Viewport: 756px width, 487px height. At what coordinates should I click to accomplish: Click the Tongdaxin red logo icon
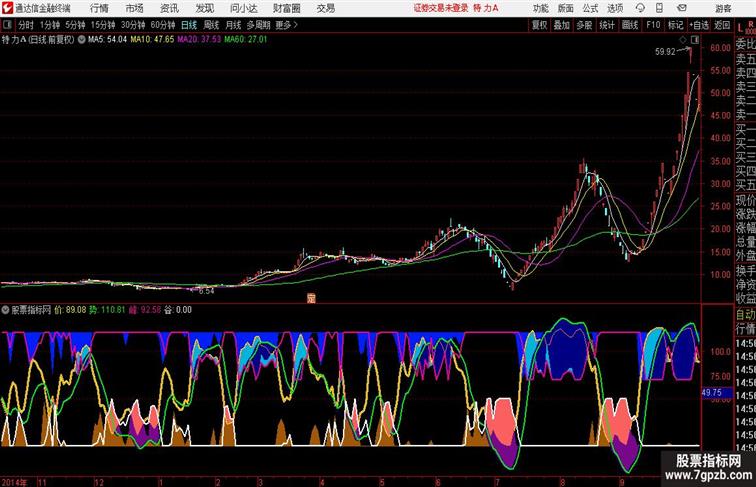[x=7, y=8]
